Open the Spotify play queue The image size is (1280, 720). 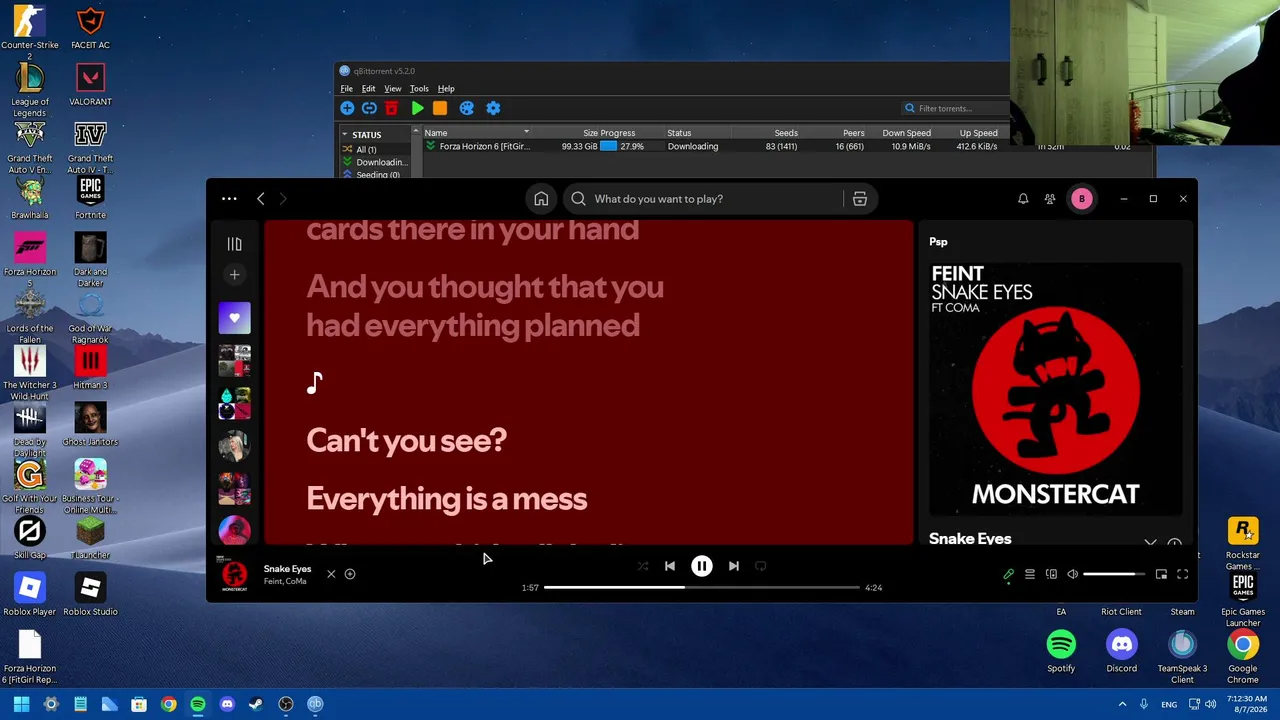click(1030, 574)
